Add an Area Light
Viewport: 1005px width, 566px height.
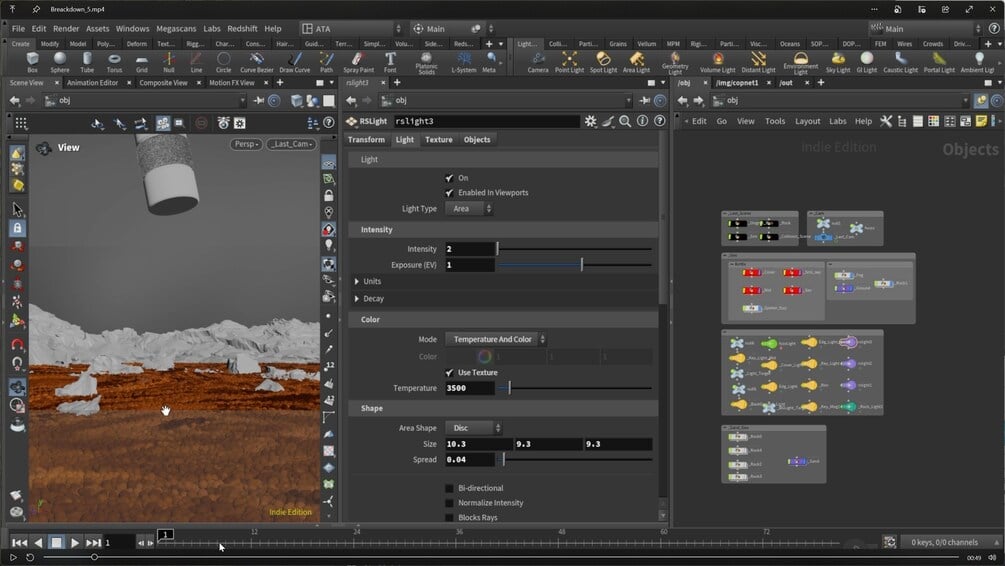tap(636, 62)
